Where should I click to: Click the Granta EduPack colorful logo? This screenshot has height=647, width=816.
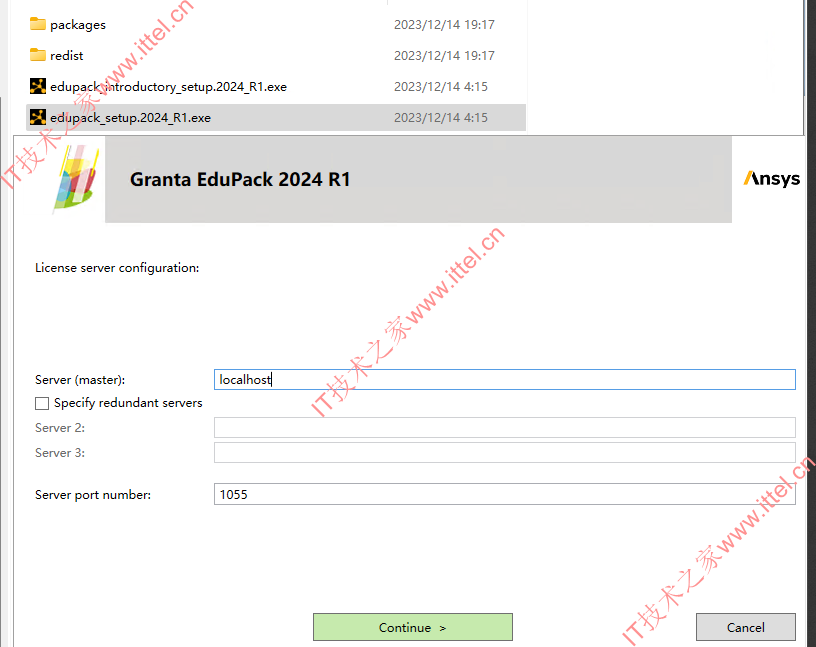[75, 179]
